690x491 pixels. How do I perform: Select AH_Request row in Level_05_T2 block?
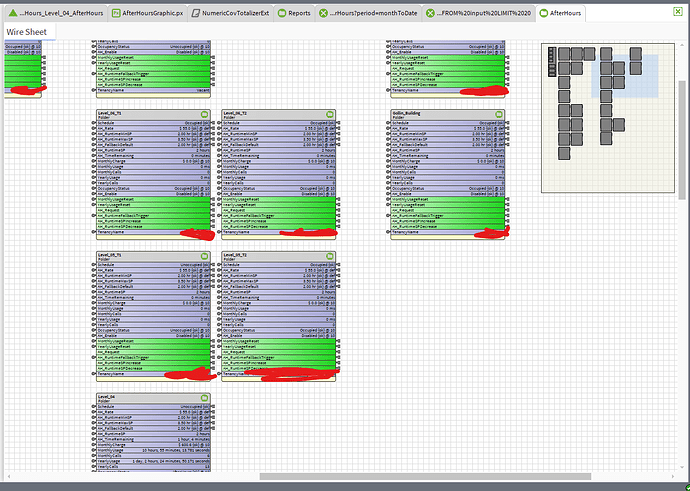(x=279, y=352)
